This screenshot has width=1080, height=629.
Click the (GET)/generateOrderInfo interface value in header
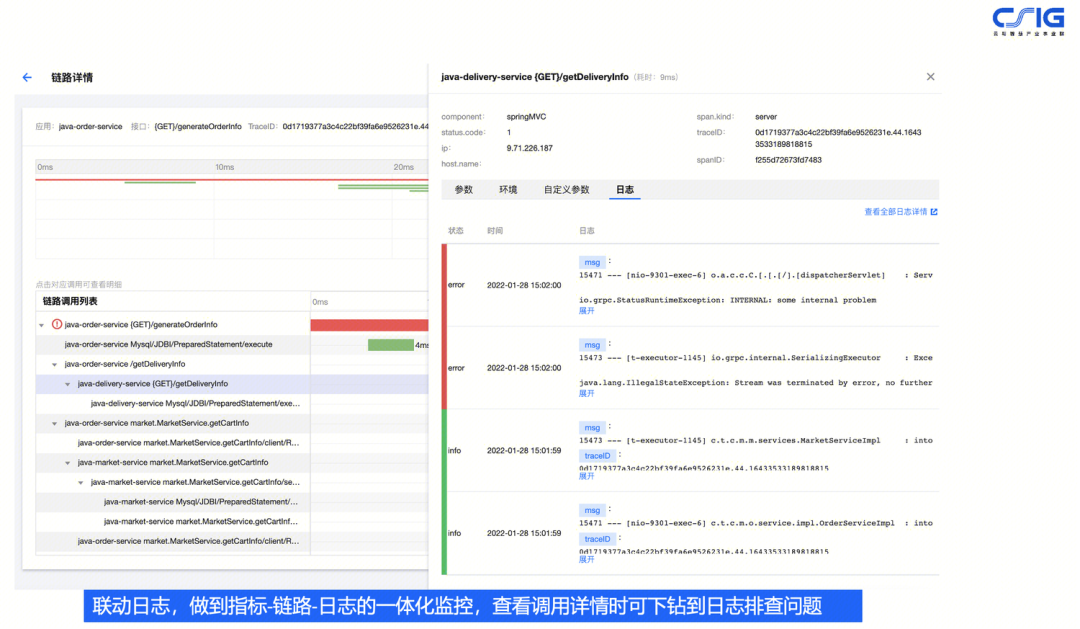(x=198, y=127)
